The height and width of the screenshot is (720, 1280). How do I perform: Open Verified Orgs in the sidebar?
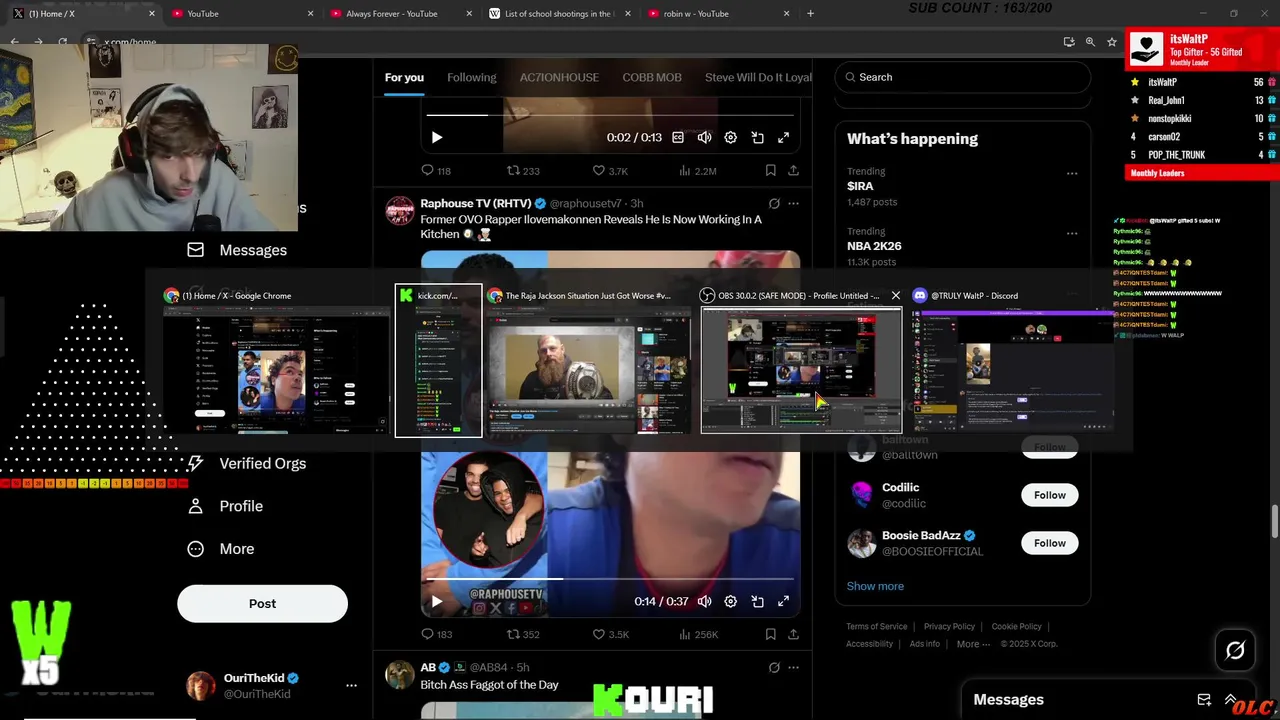pyautogui.click(x=247, y=463)
